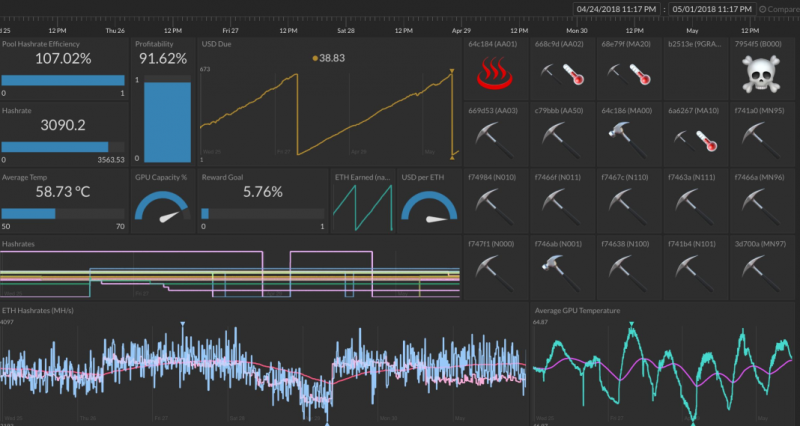Click the start date field 04/24/2018 11:17 PM

(616, 9)
